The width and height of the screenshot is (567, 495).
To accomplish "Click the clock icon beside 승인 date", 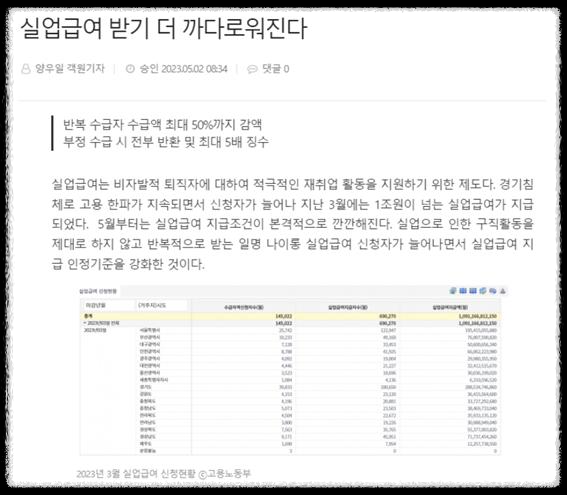I will click(130, 68).
